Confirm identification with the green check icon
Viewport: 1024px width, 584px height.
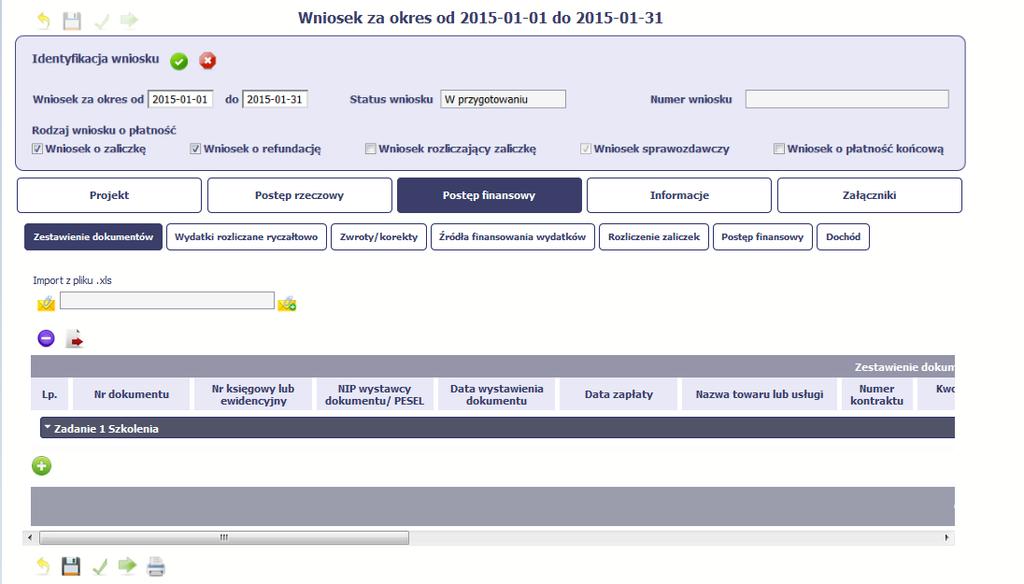179,61
